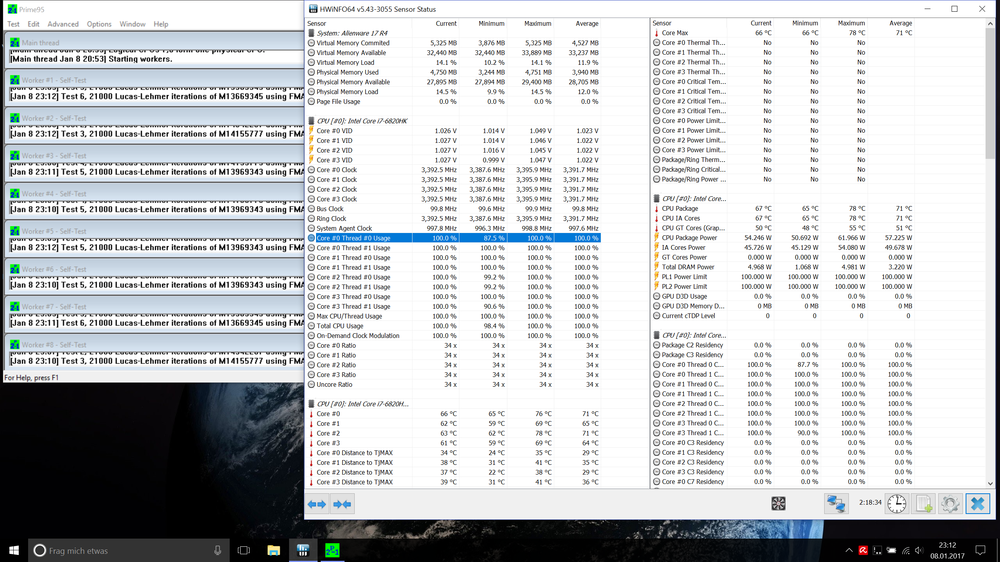Click the Current column header in left pane
Screen dimensions: 1000x562
coord(446,23)
